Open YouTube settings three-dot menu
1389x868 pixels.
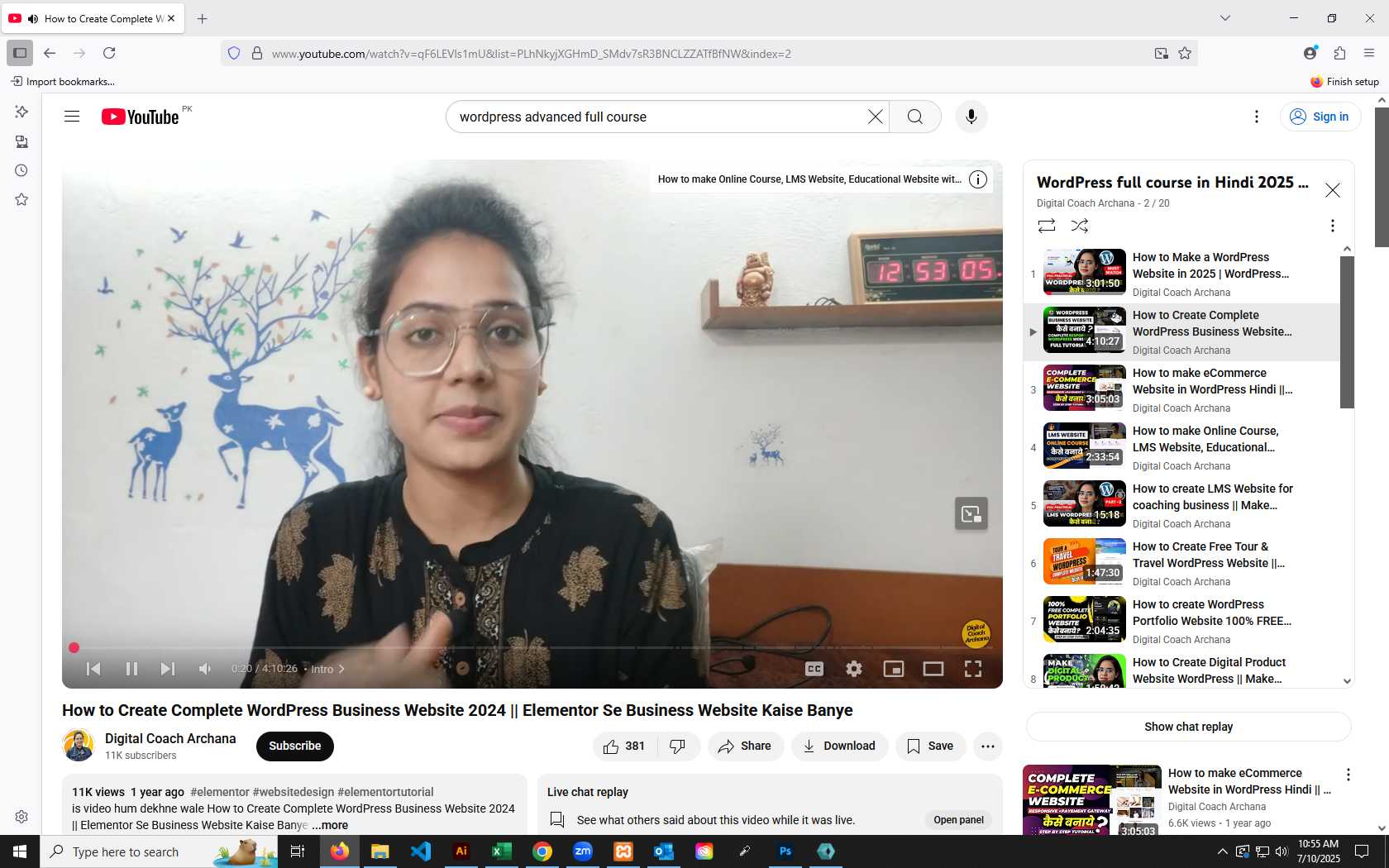pos(1256,117)
